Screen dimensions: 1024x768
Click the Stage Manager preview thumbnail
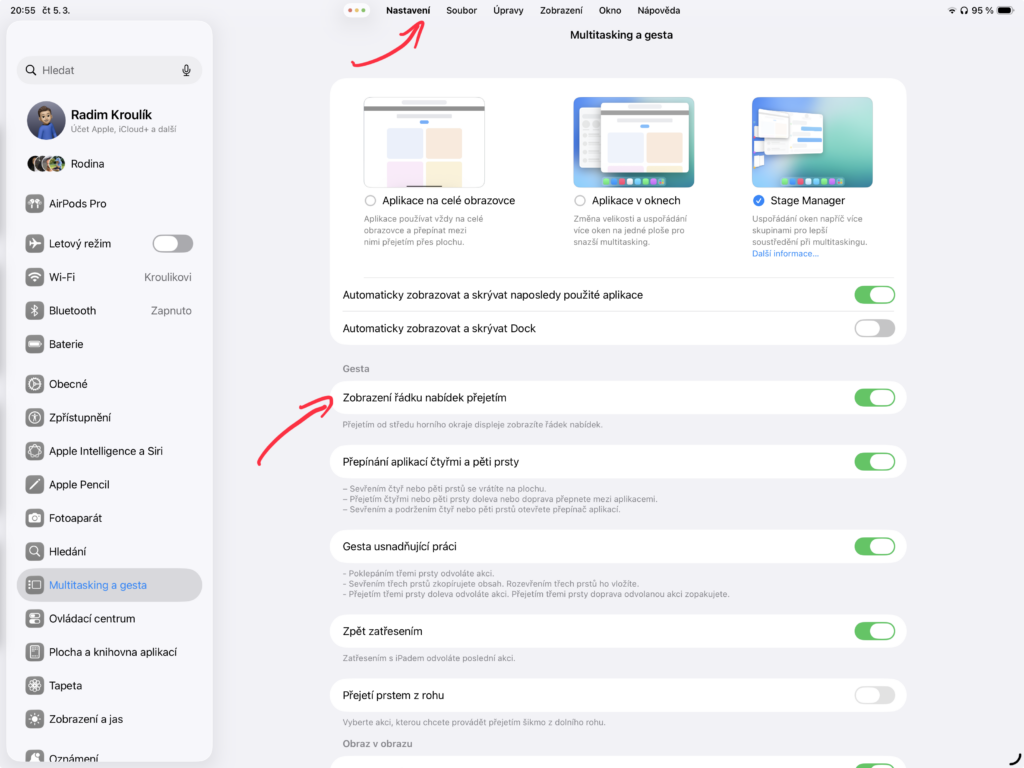pyautogui.click(x=812, y=142)
